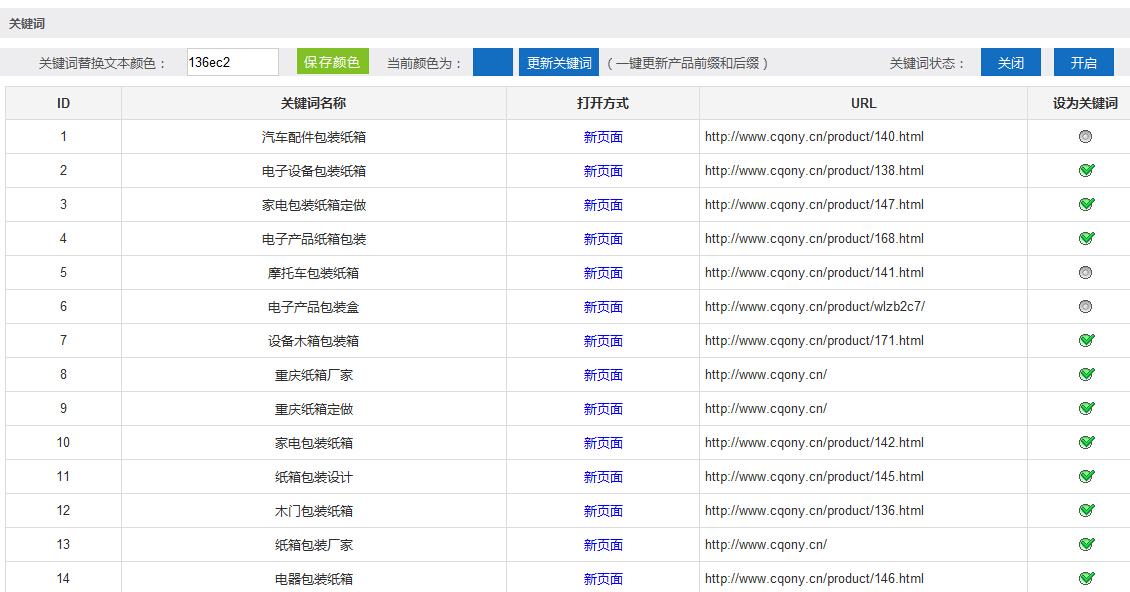This screenshot has width=1130, height=592.
Task: Toggle the green check for 木门包装纸箱
Action: click(1086, 511)
